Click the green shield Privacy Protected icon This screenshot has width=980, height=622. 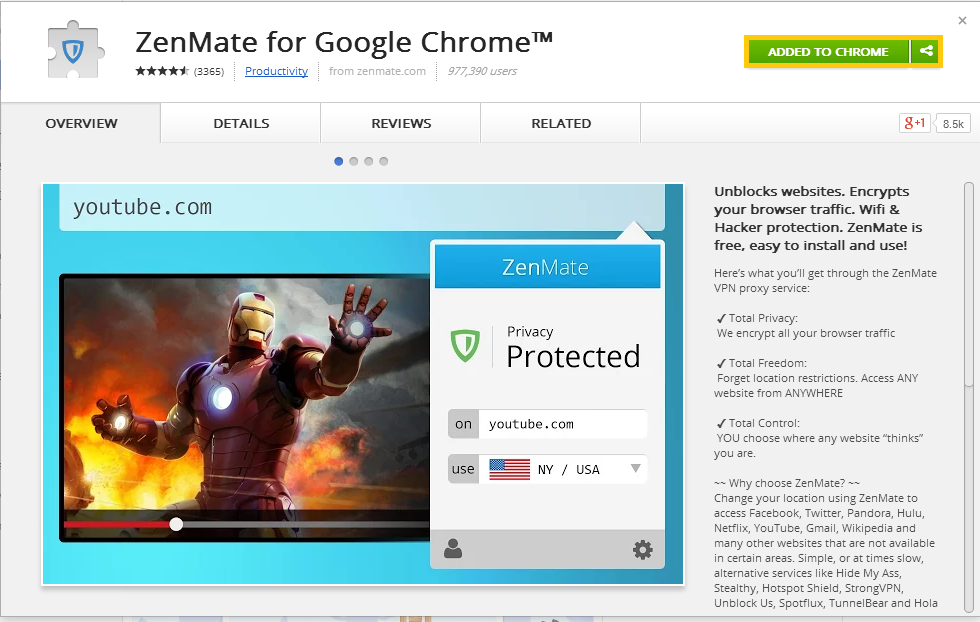pyautogui.click(x=465, y=346)
